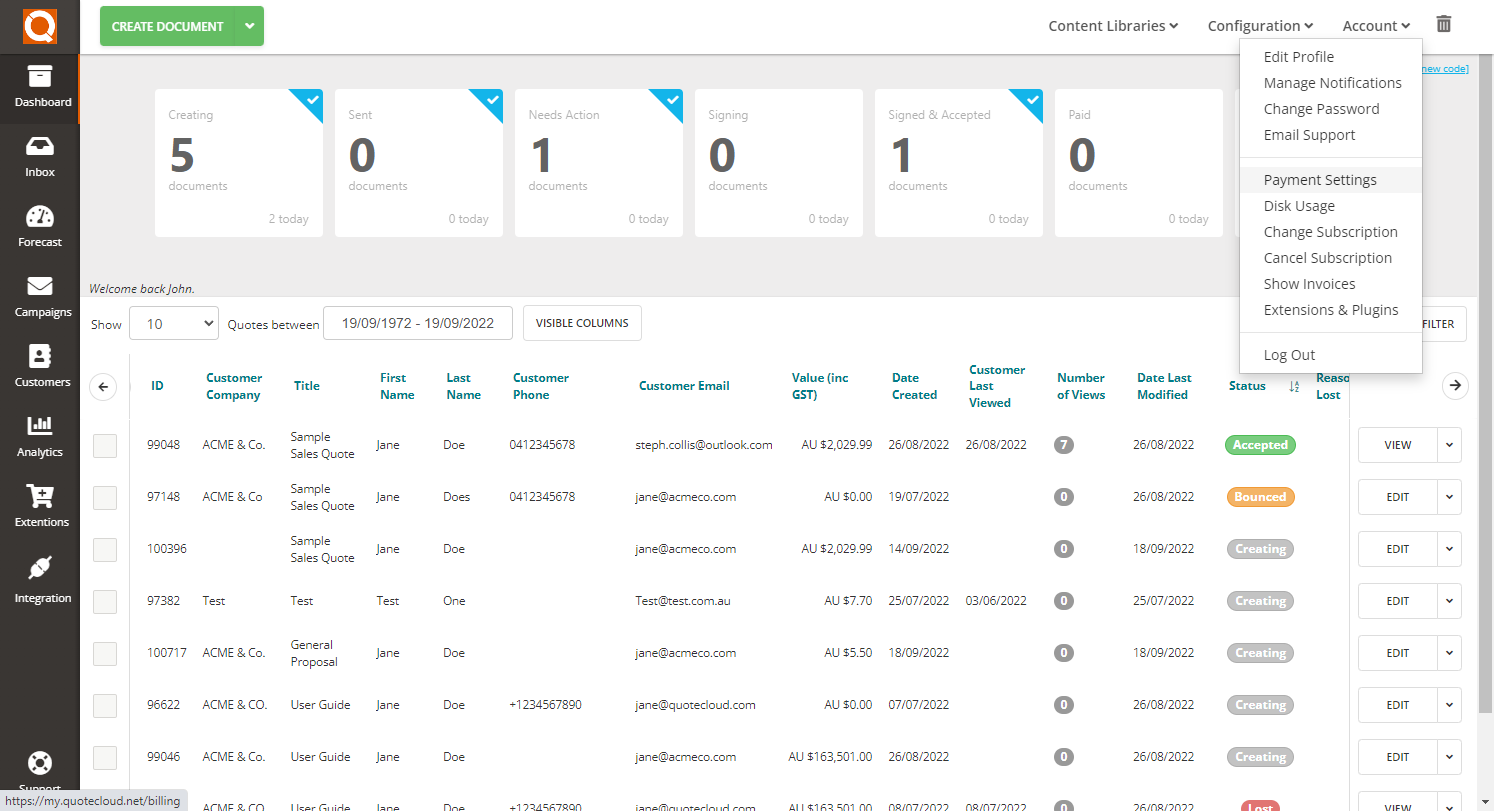Click the Visible Columns button

click(582, 323)
